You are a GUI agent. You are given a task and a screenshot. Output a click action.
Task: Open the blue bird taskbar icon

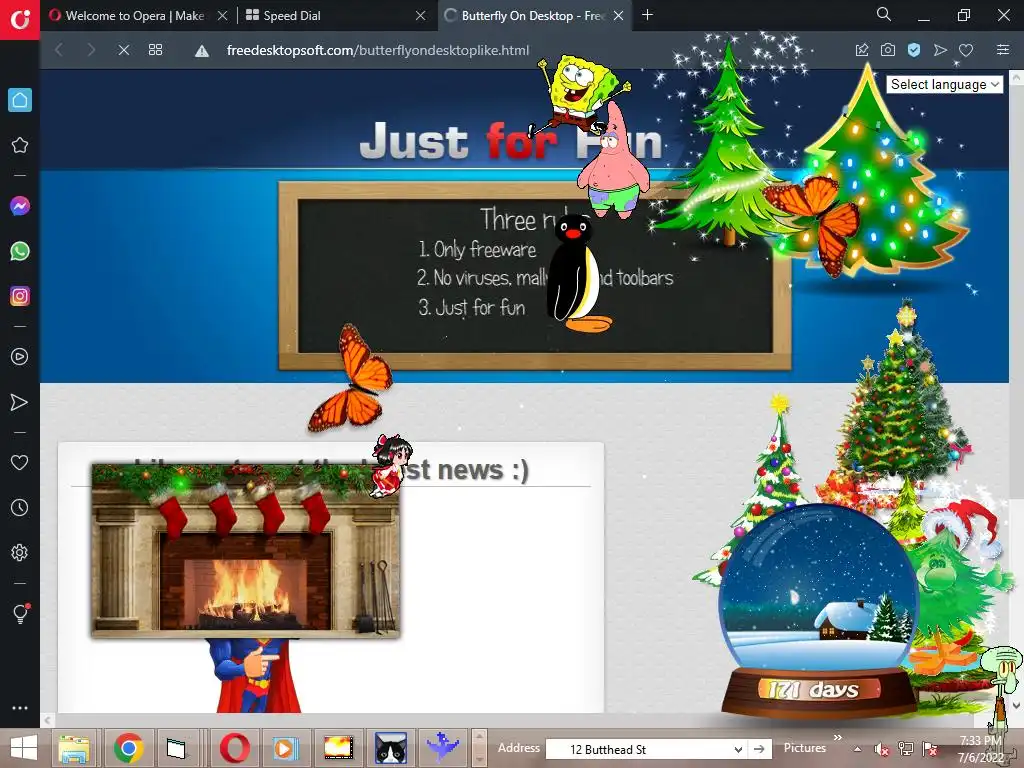443,748
